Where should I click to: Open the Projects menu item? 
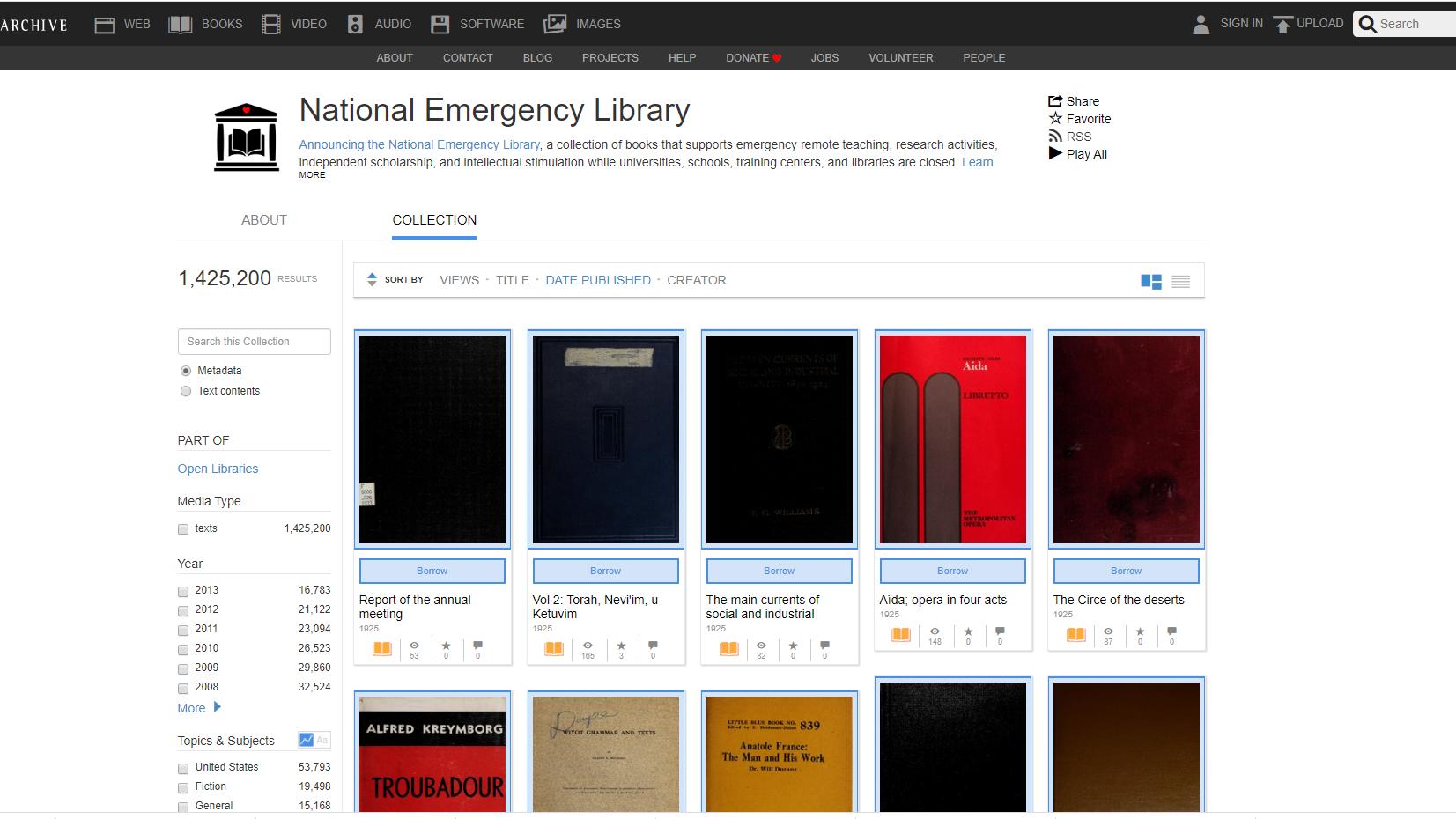pyautogui.click(x=610, y=58)
